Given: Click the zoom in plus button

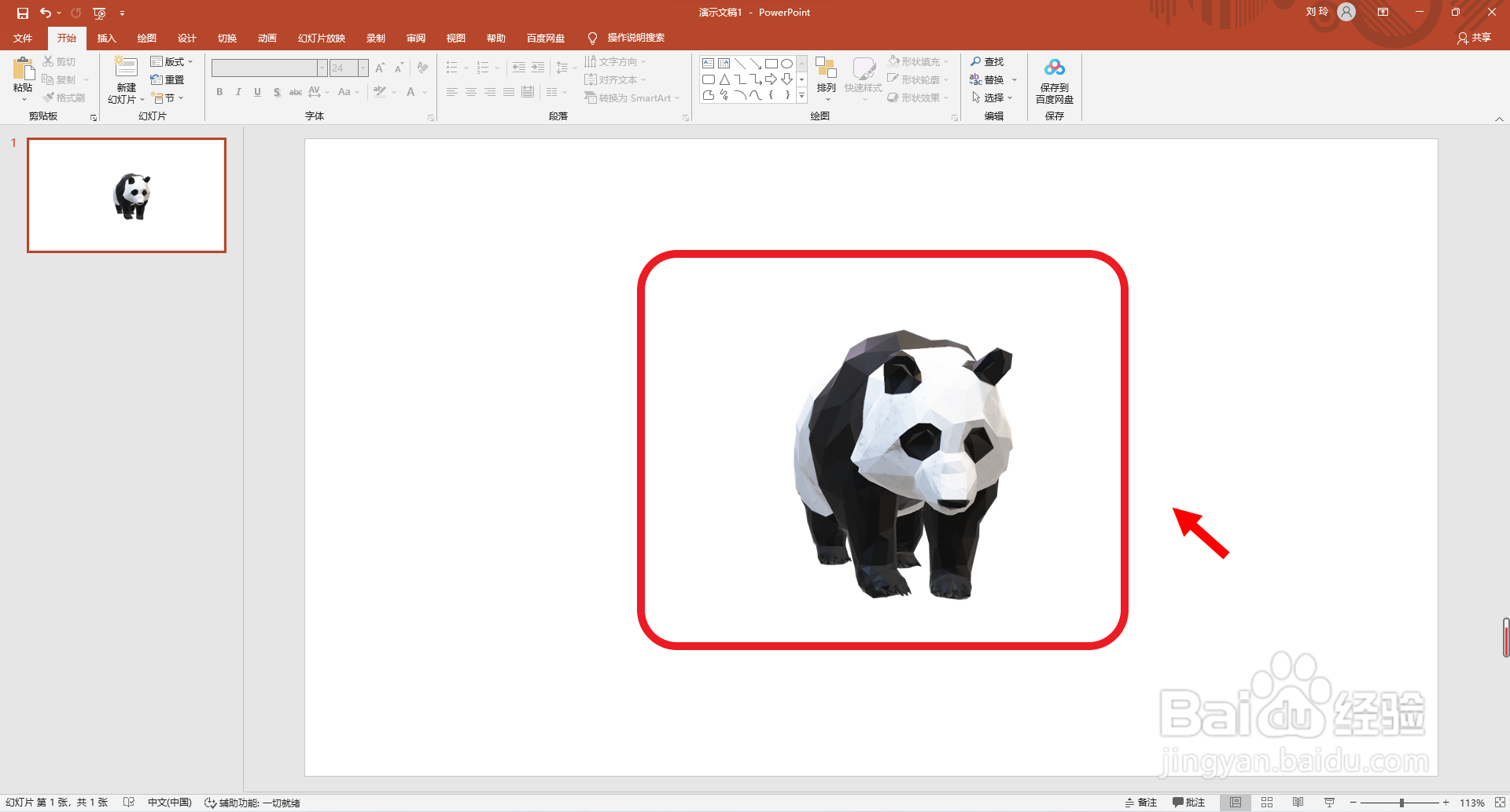Looking at the screenshot, I should tap(1446, 803).
